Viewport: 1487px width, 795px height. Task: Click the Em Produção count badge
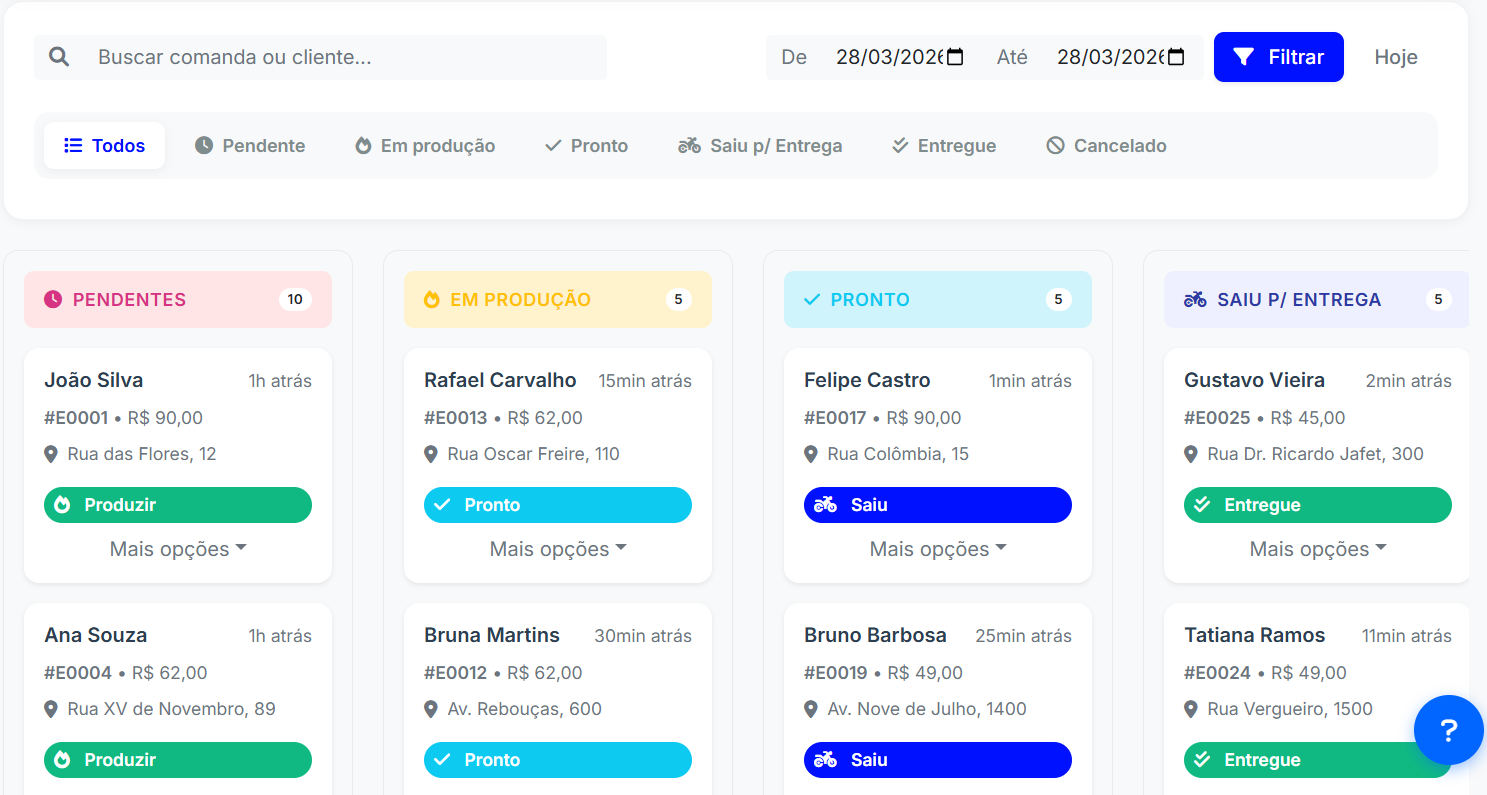tap(678, 299)
